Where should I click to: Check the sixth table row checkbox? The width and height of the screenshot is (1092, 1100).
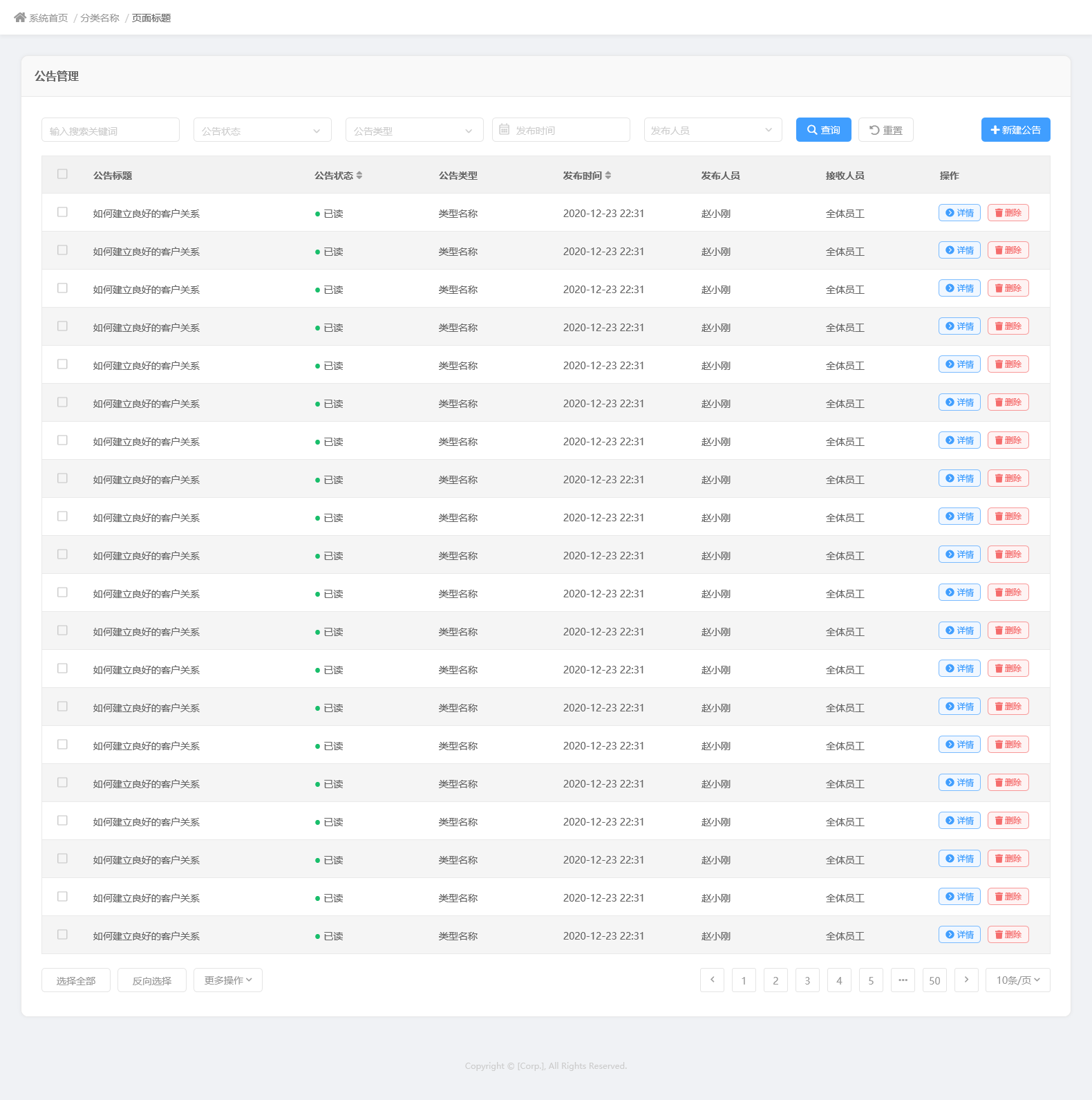(62, 402)
